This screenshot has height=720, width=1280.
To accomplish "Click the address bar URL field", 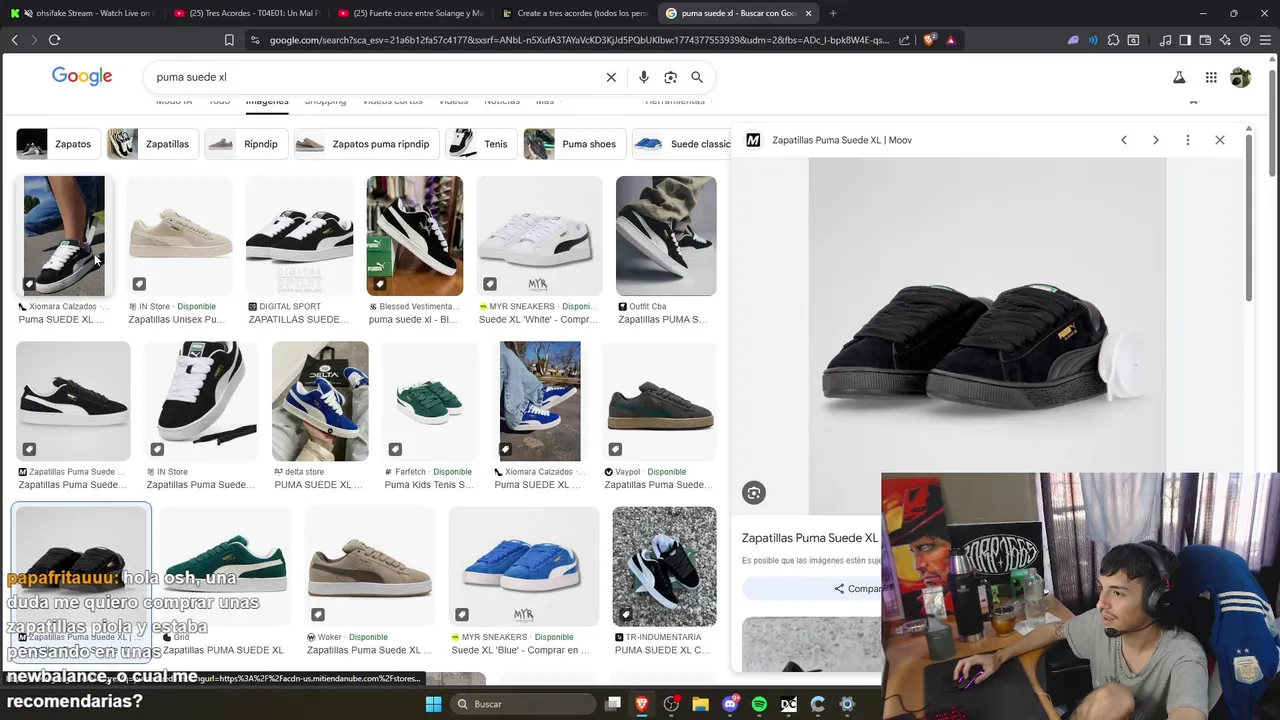I will click(578, 40).
